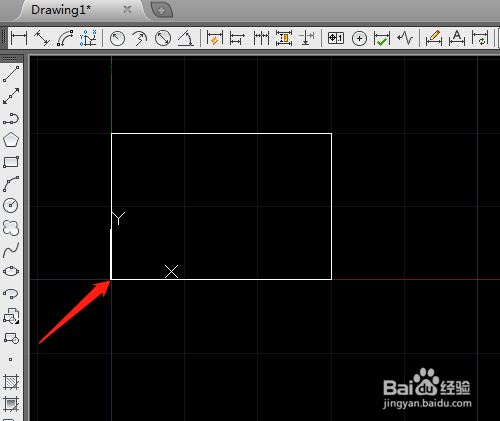Select the Arc Length dimension tool
Screen dimensions: 500x421
pyautogui.click(x=65, y=38)
